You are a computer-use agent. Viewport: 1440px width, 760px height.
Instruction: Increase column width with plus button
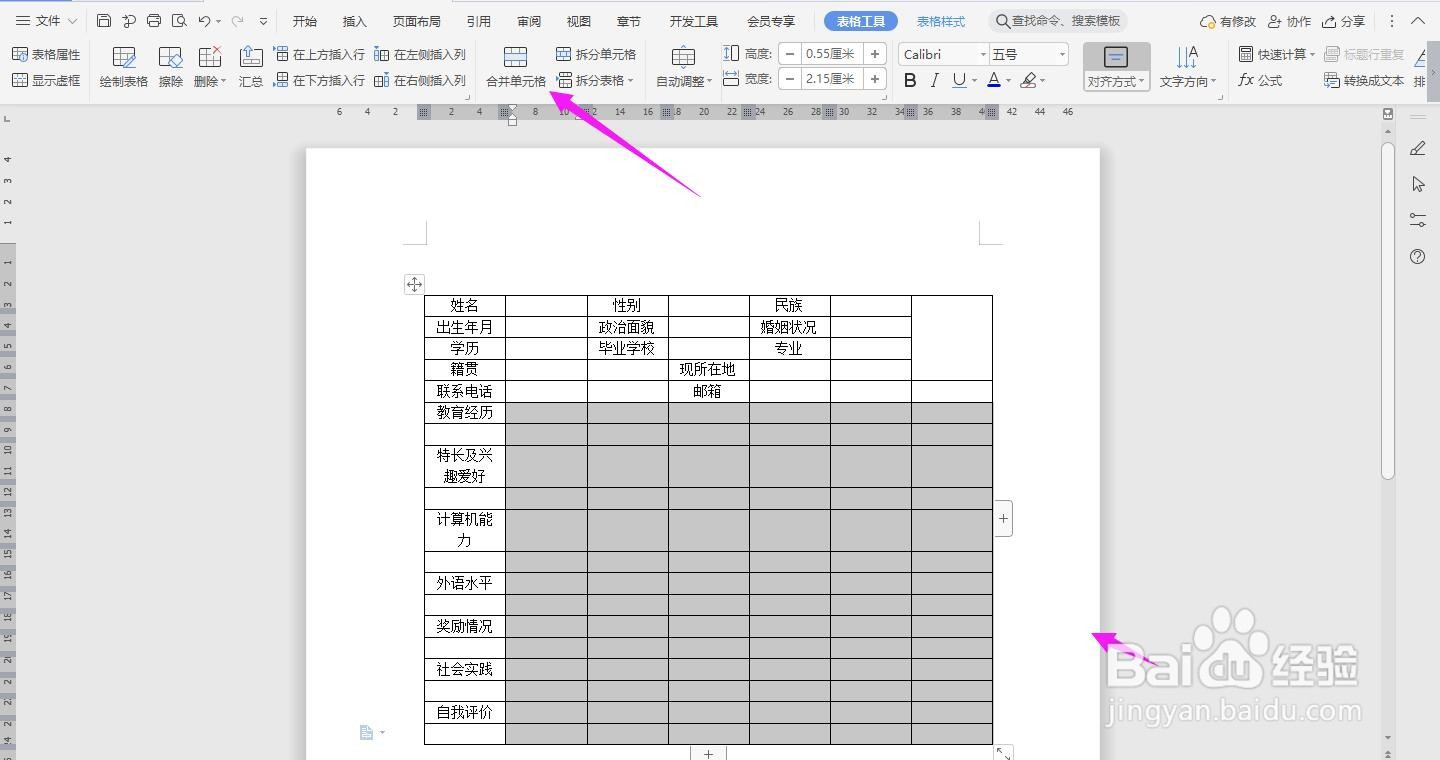(875, 78)
